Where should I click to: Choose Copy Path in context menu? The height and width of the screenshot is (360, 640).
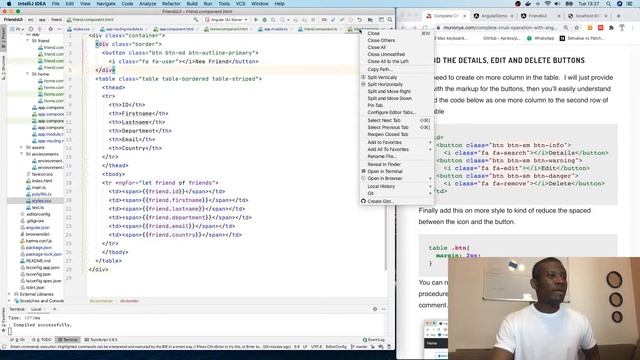click(396, 69)
